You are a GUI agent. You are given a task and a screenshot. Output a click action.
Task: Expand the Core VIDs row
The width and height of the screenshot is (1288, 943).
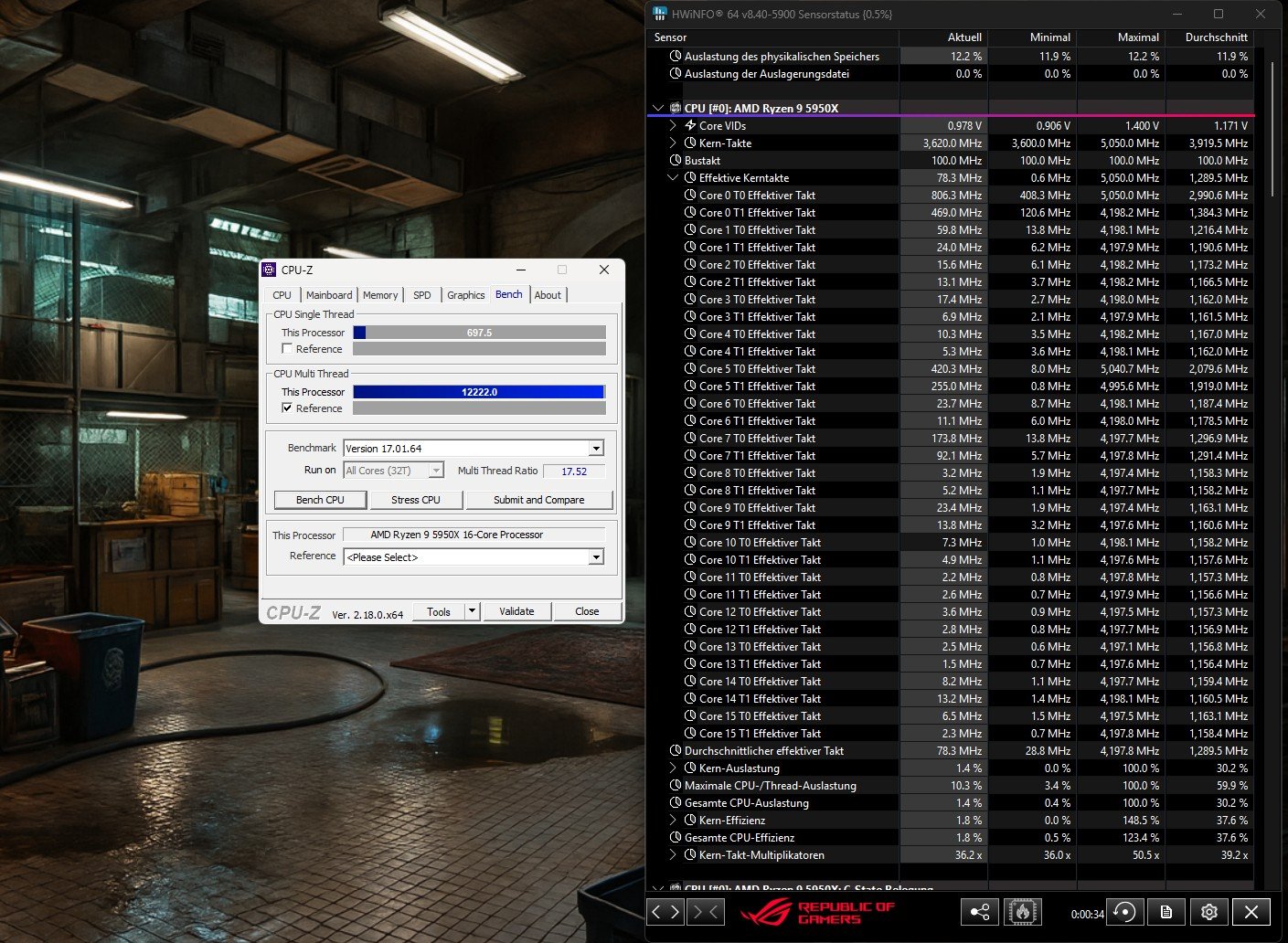point(674,125)
